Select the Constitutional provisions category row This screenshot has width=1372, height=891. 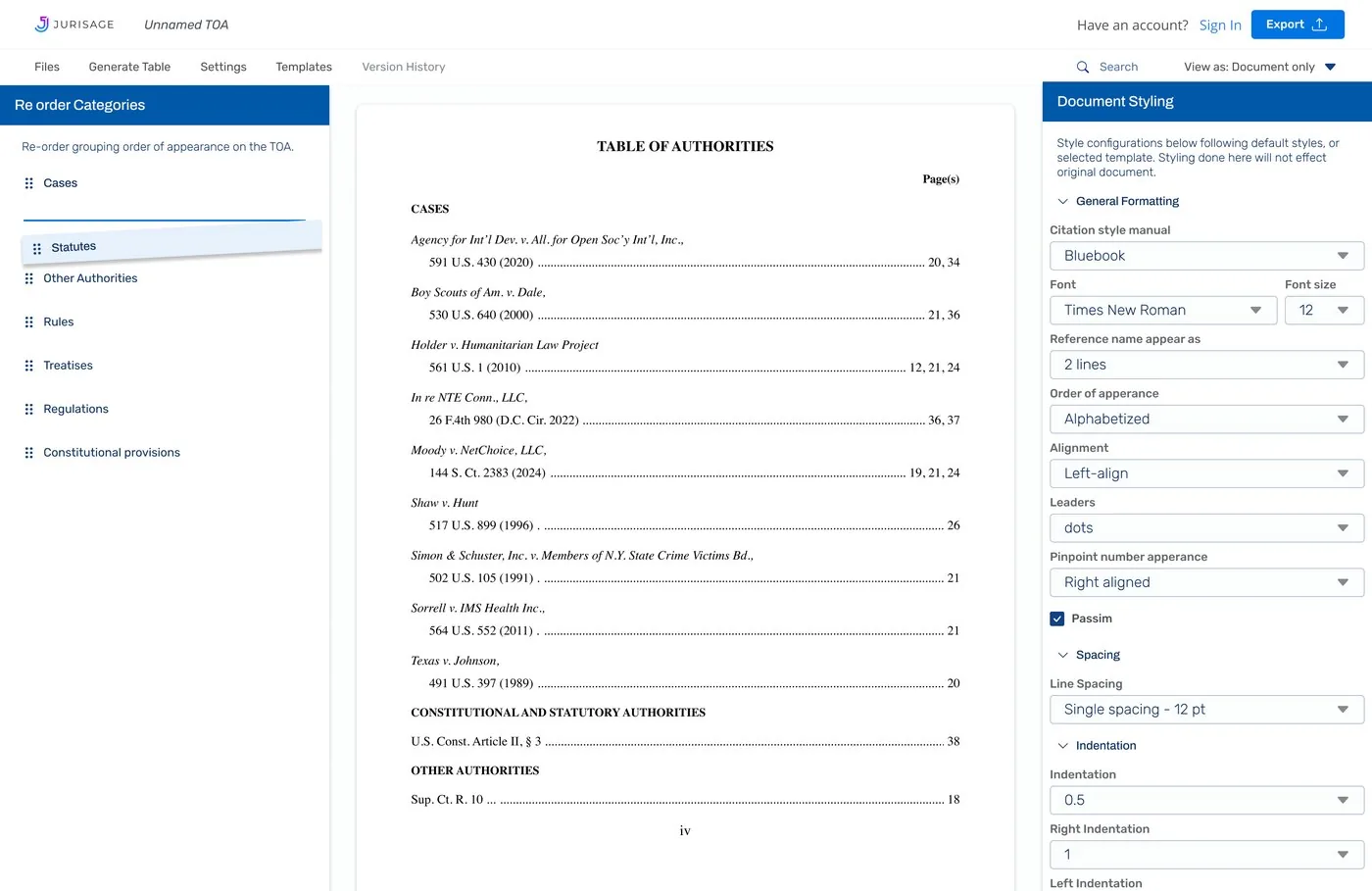click(x=165, y=453)
